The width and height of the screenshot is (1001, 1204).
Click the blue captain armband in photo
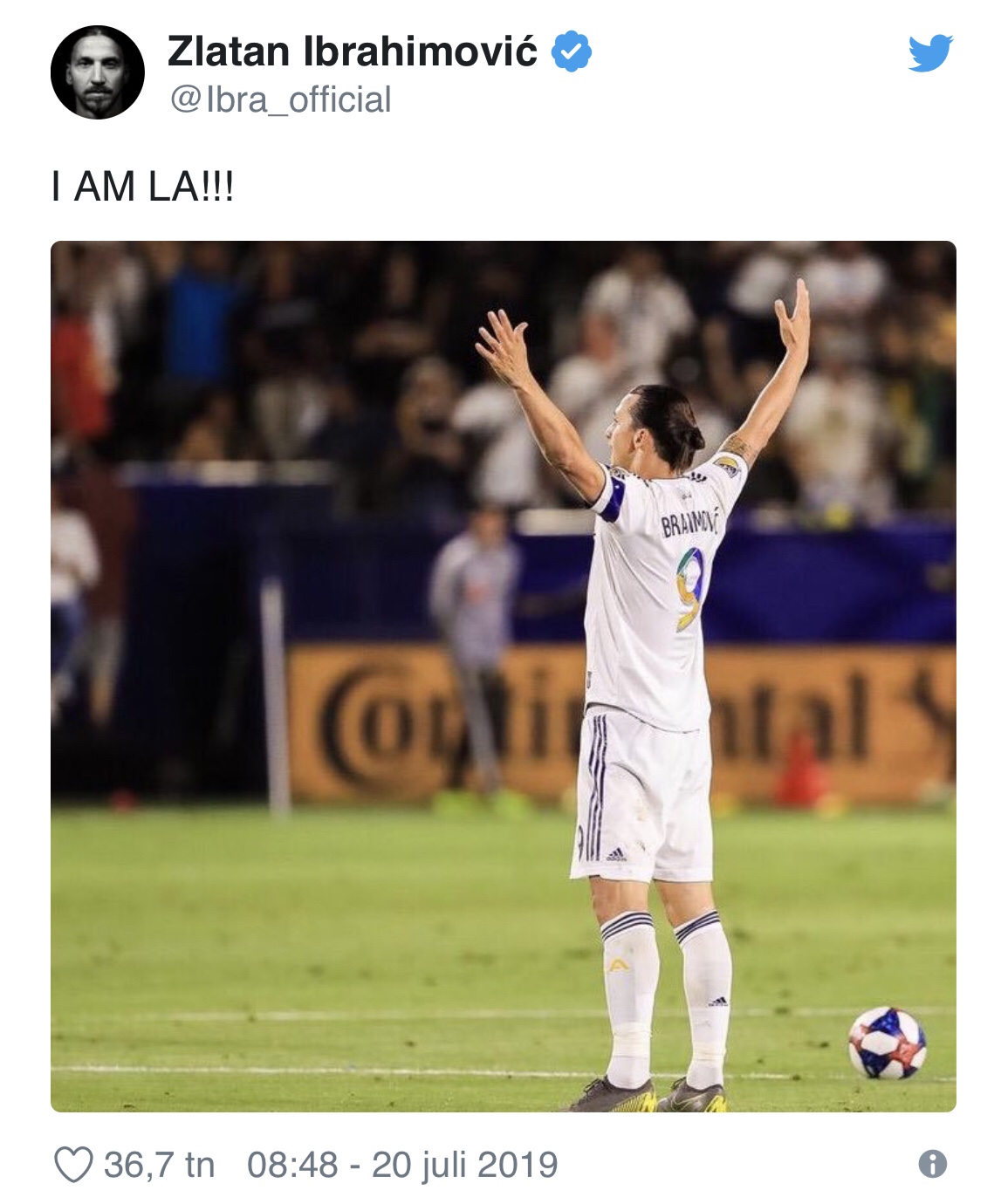[x=611, y=497]
